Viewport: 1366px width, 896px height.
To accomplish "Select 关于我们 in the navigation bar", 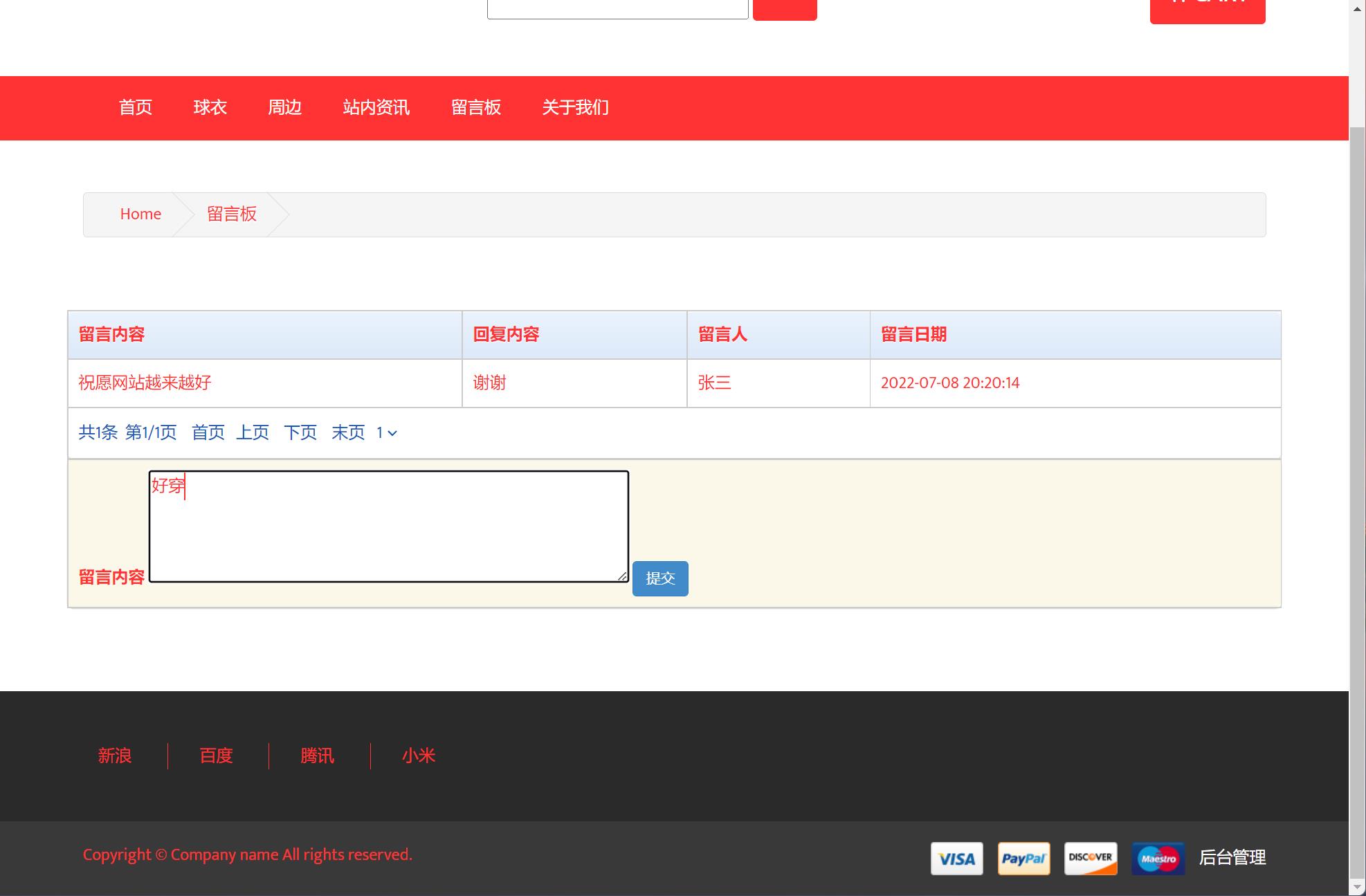I will [575, 108].
